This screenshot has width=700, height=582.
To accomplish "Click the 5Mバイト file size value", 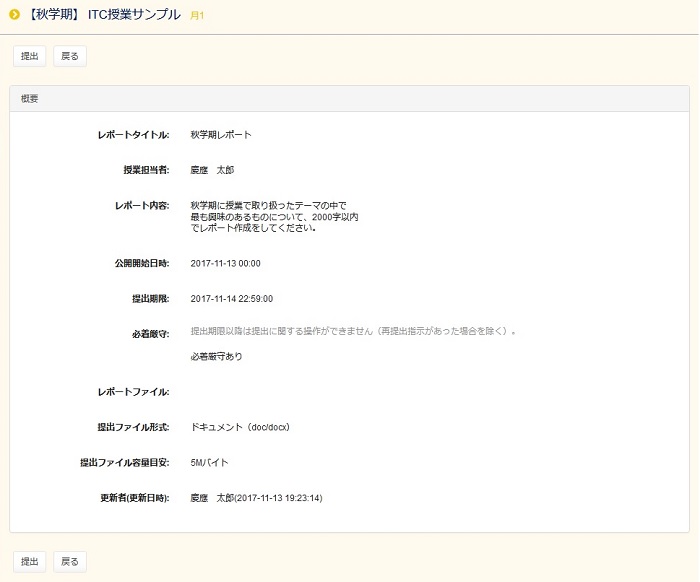I will click(x=209, y=463).
